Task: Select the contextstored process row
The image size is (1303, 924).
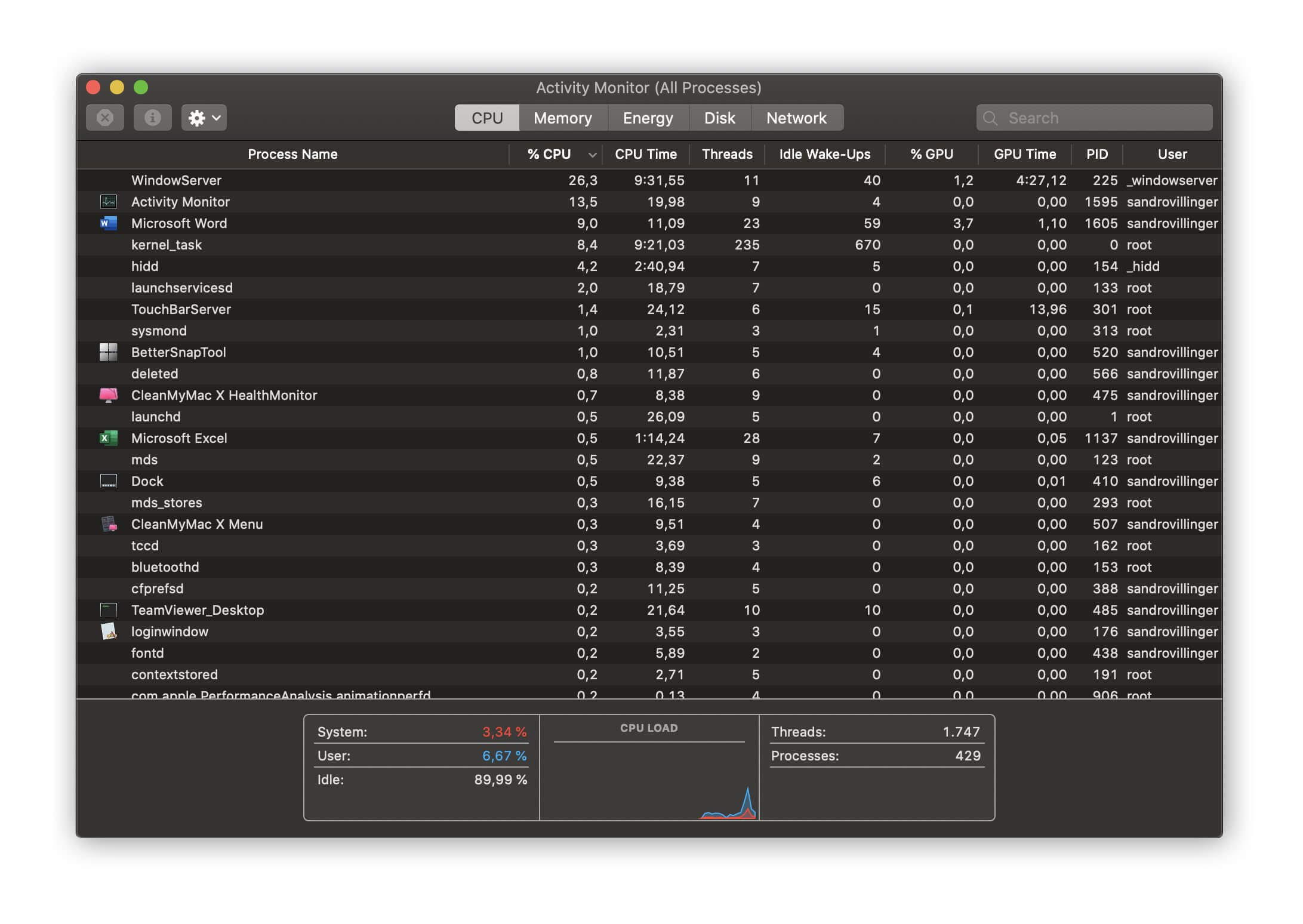Action: click(649, 674)
